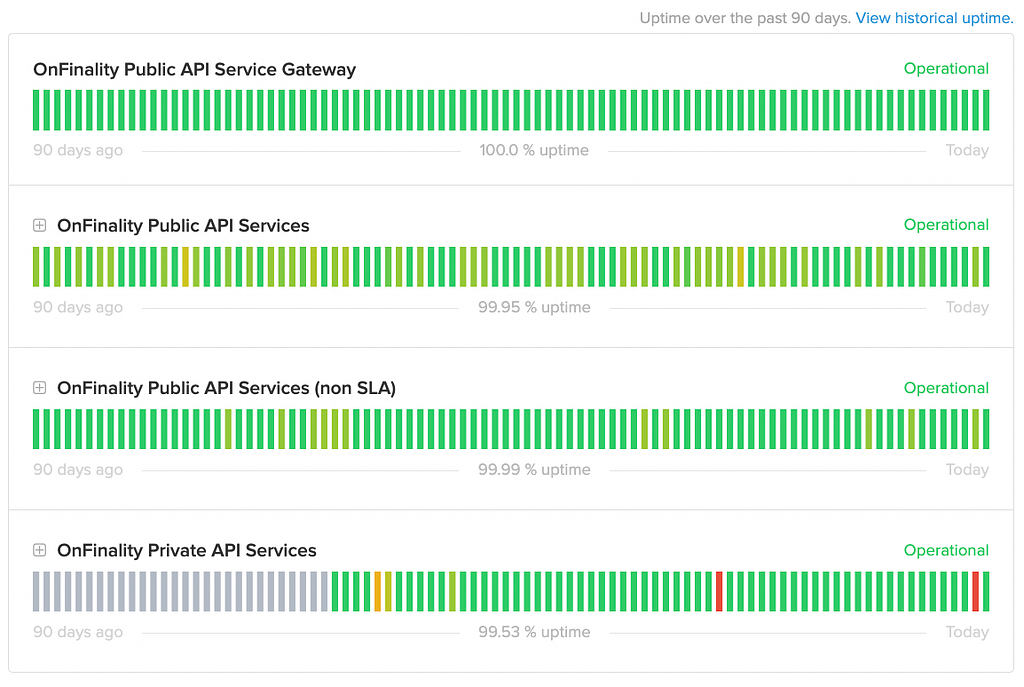
Task: Expand OnFinality Public API Services group
Action: click(40, 225)
